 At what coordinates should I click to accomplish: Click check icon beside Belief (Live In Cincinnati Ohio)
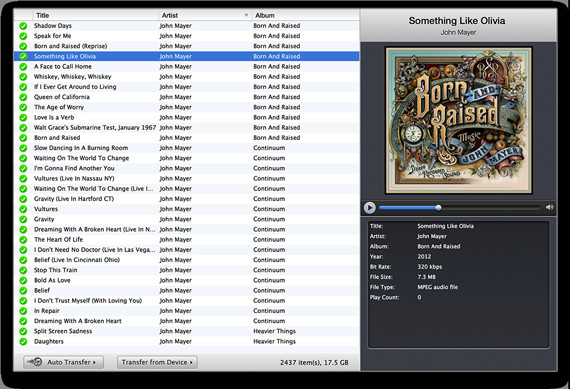(x=23, y=260)
